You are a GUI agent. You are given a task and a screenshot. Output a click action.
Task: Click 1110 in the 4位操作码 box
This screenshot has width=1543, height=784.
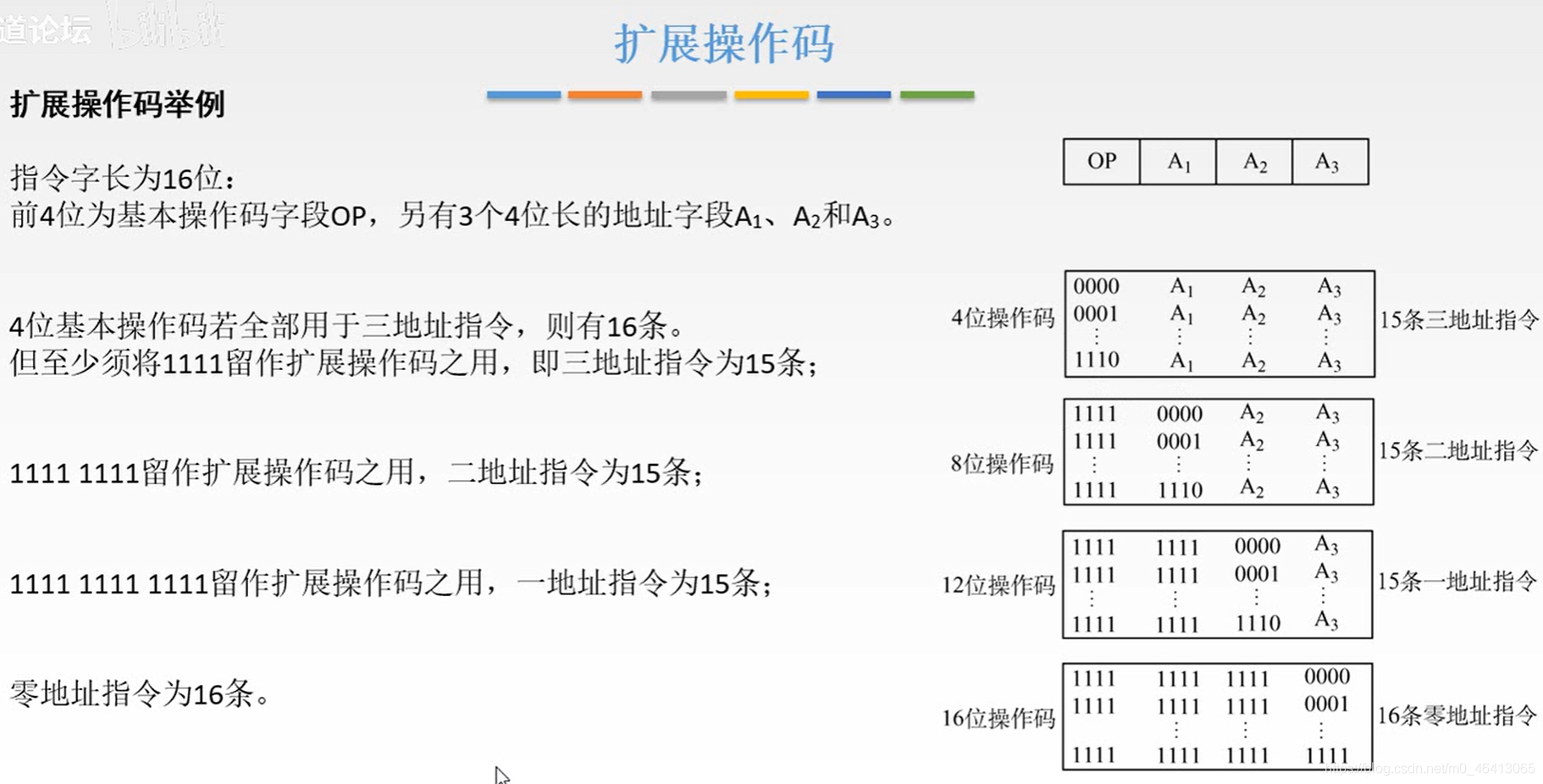(1097, 360)
